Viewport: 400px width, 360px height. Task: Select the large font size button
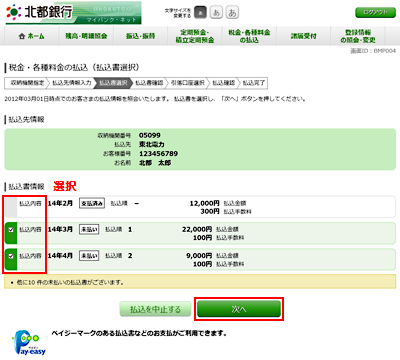[x=232, y=13]
